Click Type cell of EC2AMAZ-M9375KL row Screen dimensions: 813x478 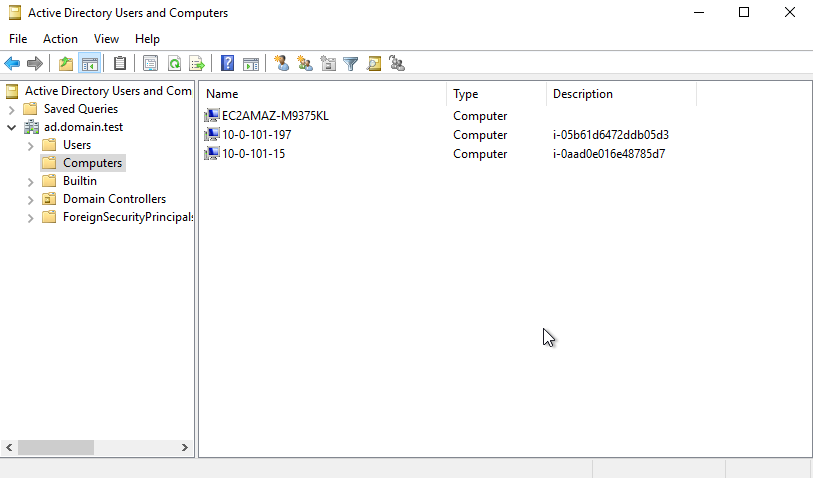pos(480,116)
